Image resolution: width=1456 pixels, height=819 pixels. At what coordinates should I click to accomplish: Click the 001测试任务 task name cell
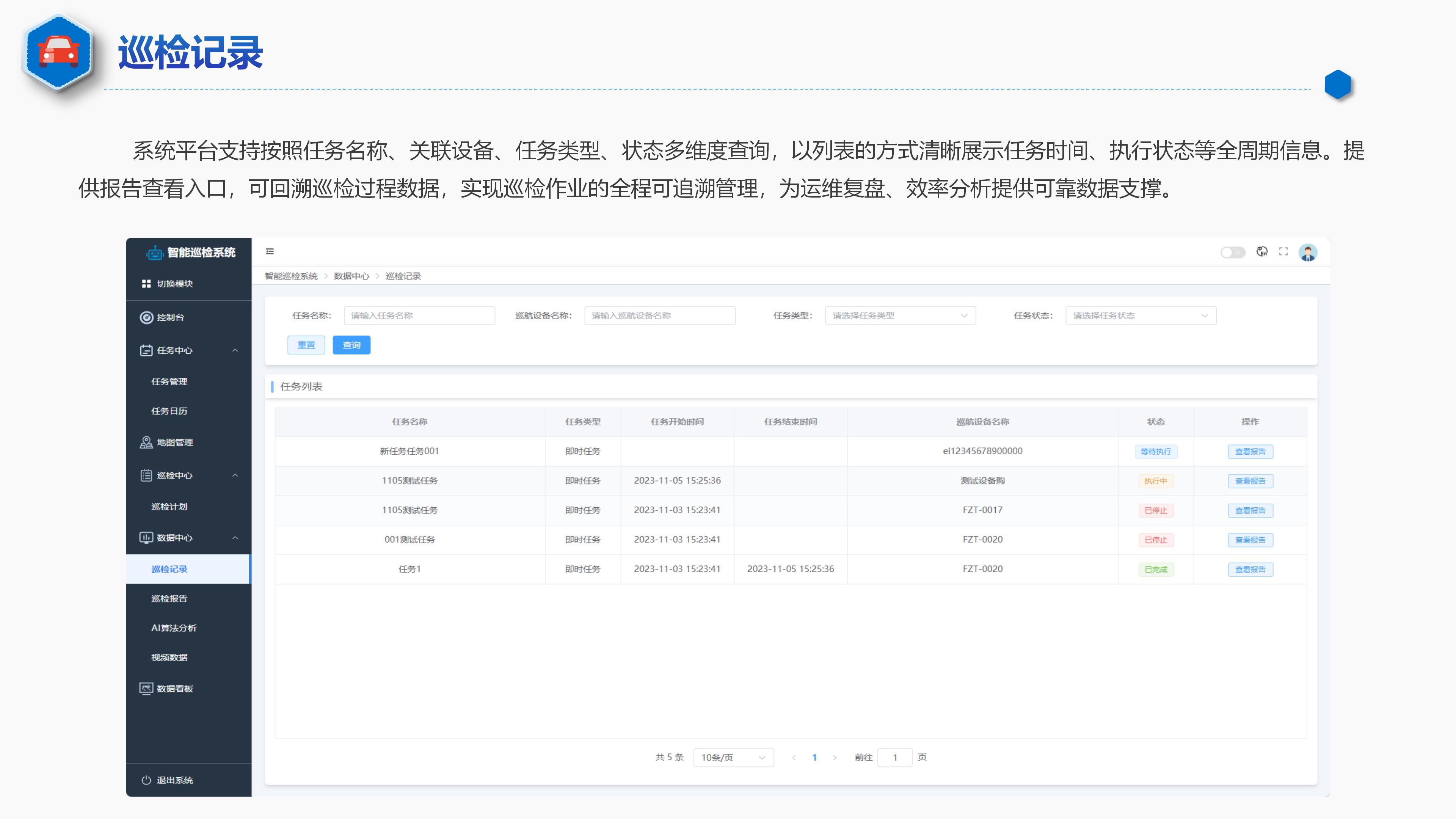tap(410, 539)
